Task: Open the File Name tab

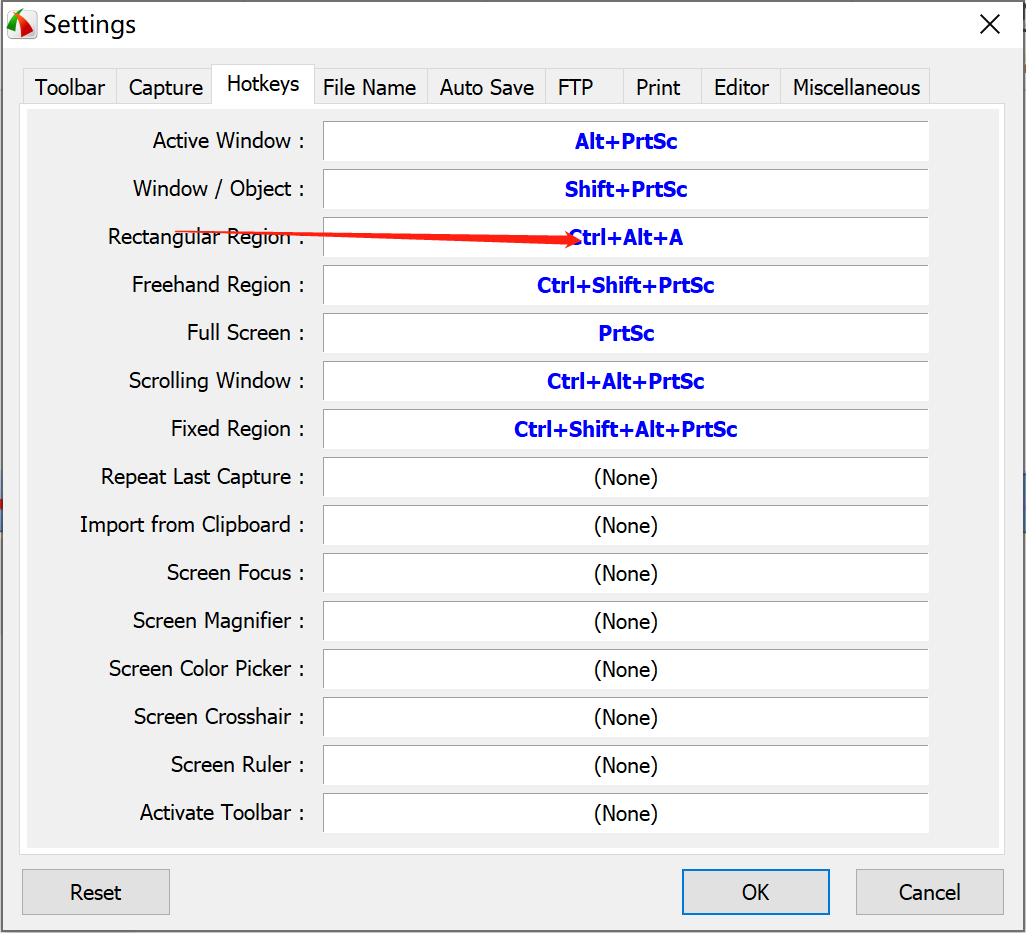Action: 370,87
